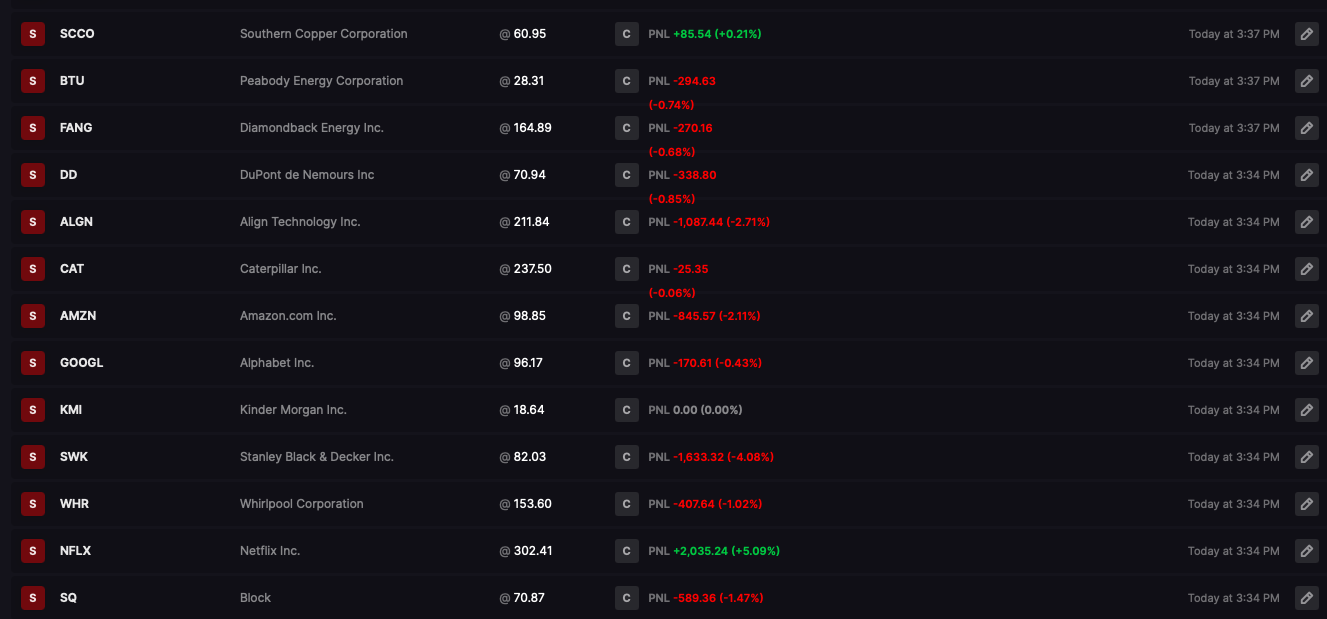1327x619 pixels.
Task: Click the SQ price @ 70.87
Action: coord(523,598)
